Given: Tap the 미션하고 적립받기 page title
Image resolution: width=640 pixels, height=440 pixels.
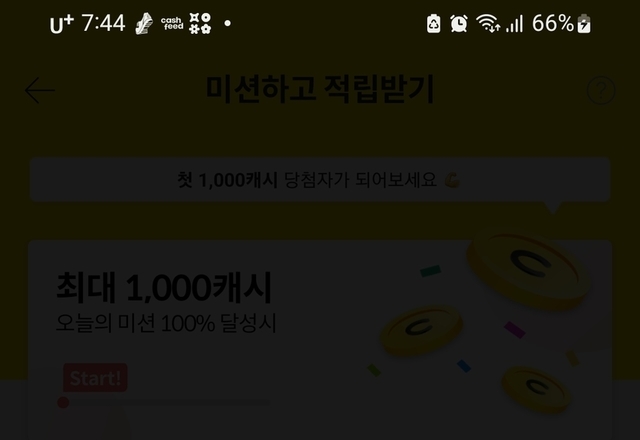Looking at the screenshot, I should (x=320, y=89).
